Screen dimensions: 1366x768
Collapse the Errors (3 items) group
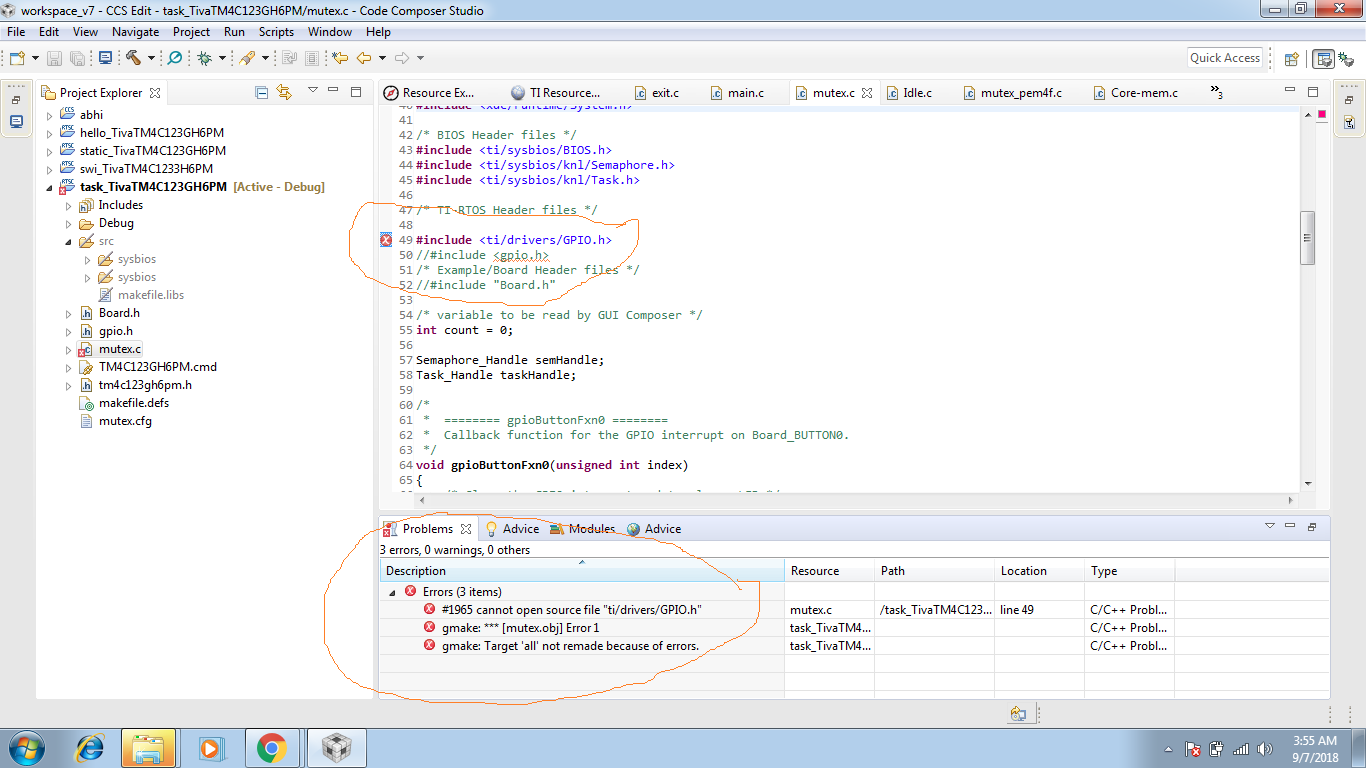(393, 592)
